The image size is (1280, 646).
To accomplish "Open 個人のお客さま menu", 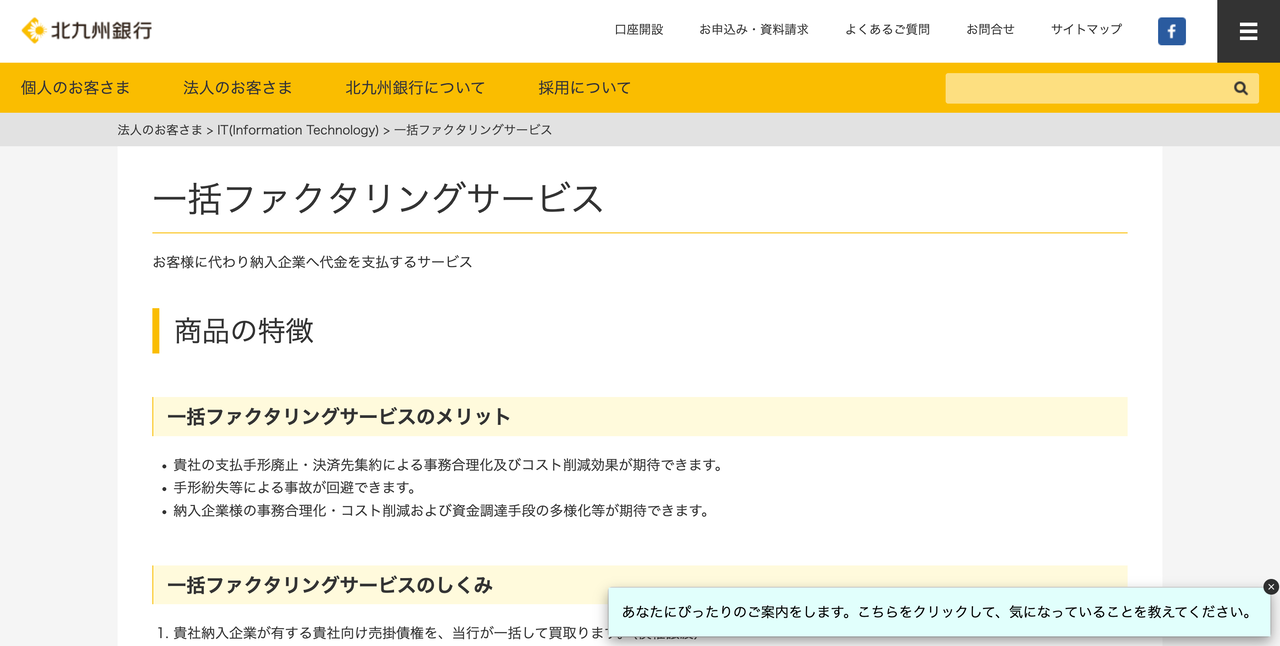I will pos(76,88).
